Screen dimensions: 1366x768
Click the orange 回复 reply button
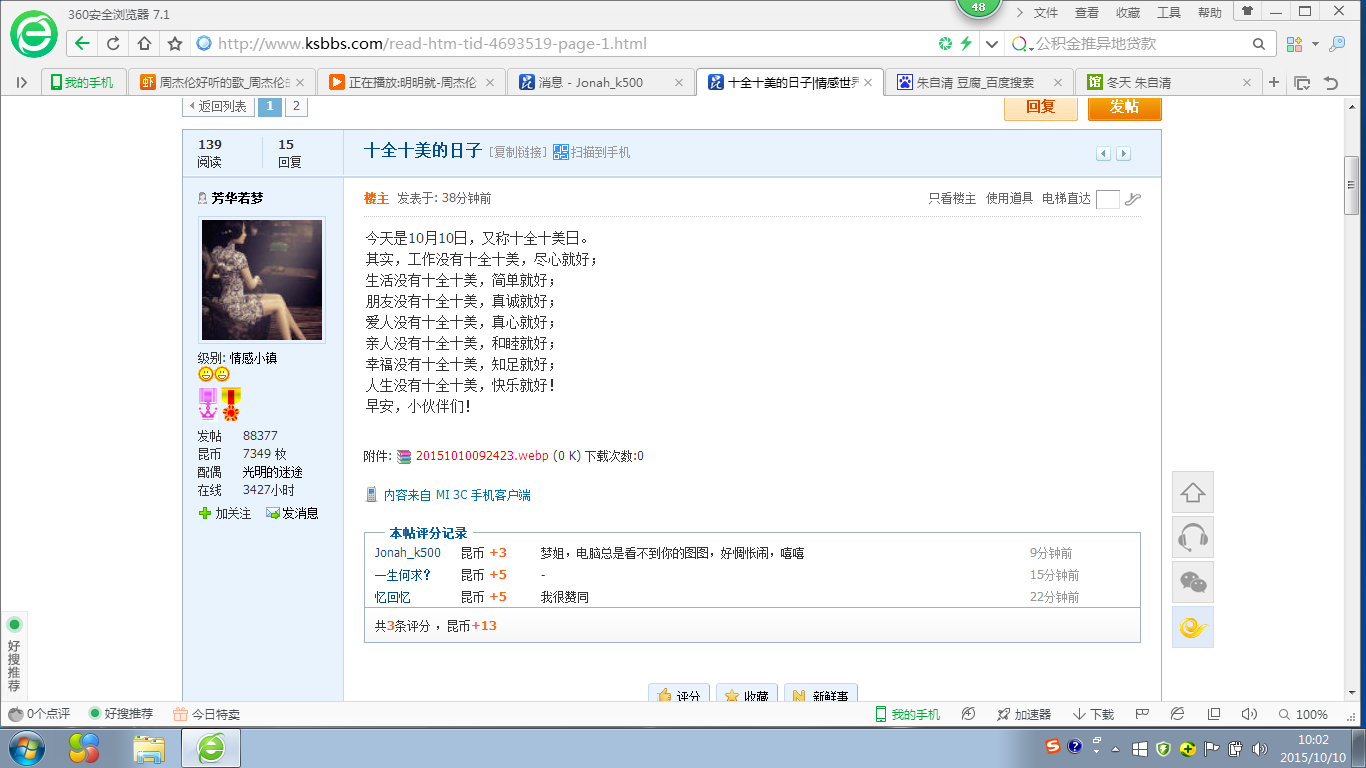click(x=1041, y=107)
